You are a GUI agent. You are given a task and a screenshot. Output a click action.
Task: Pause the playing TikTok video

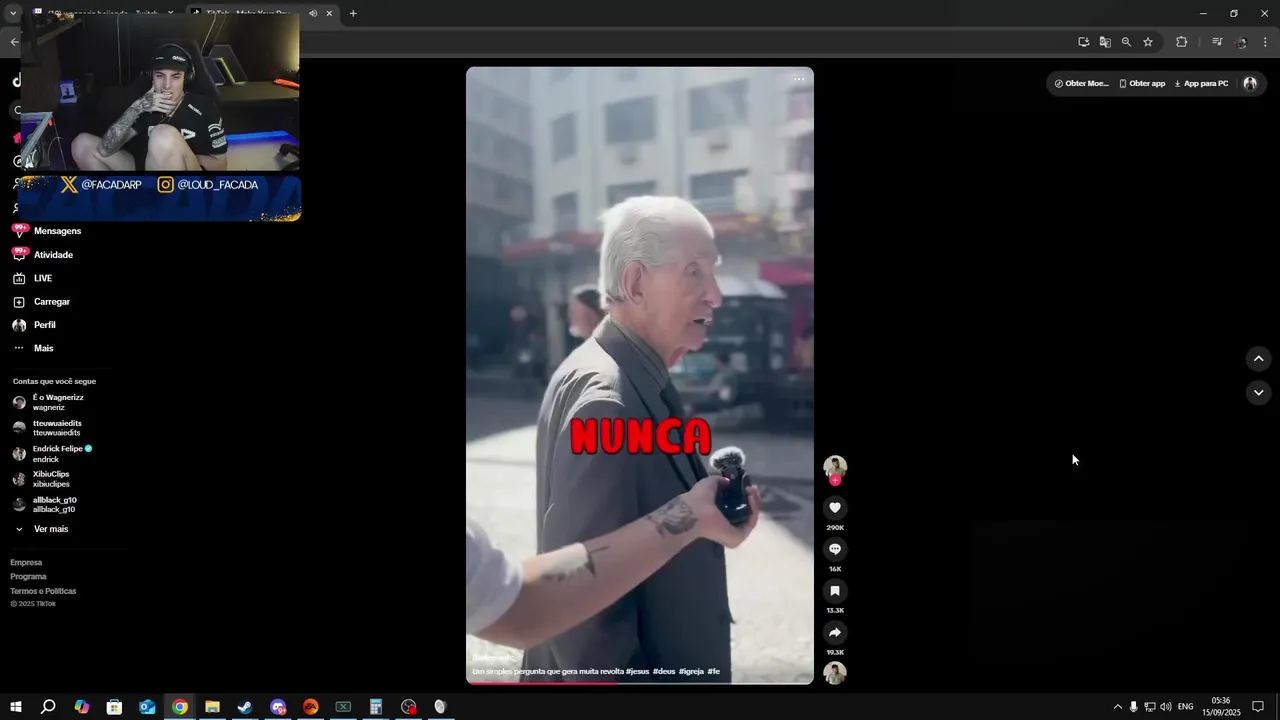[x=640, y=375]
